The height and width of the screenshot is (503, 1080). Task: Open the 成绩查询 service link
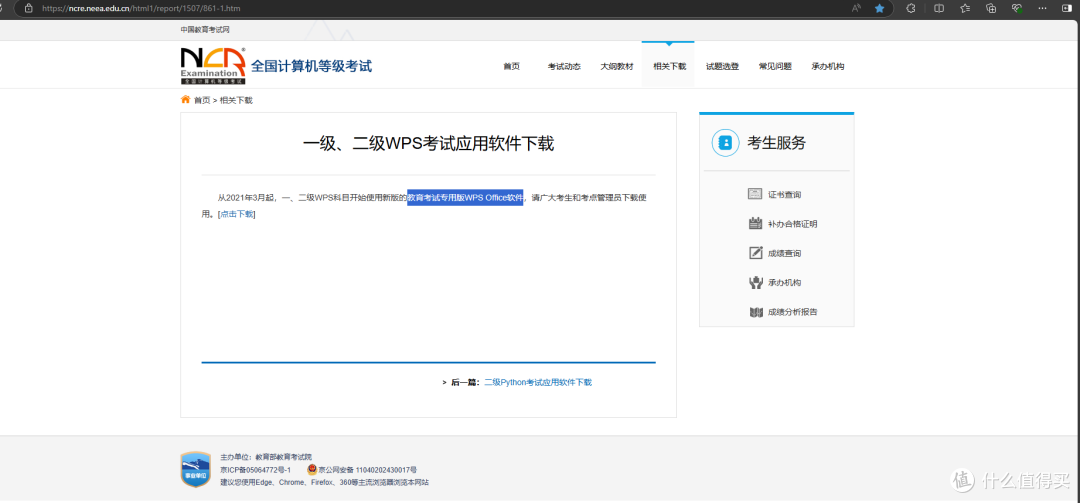click(785, 254)
